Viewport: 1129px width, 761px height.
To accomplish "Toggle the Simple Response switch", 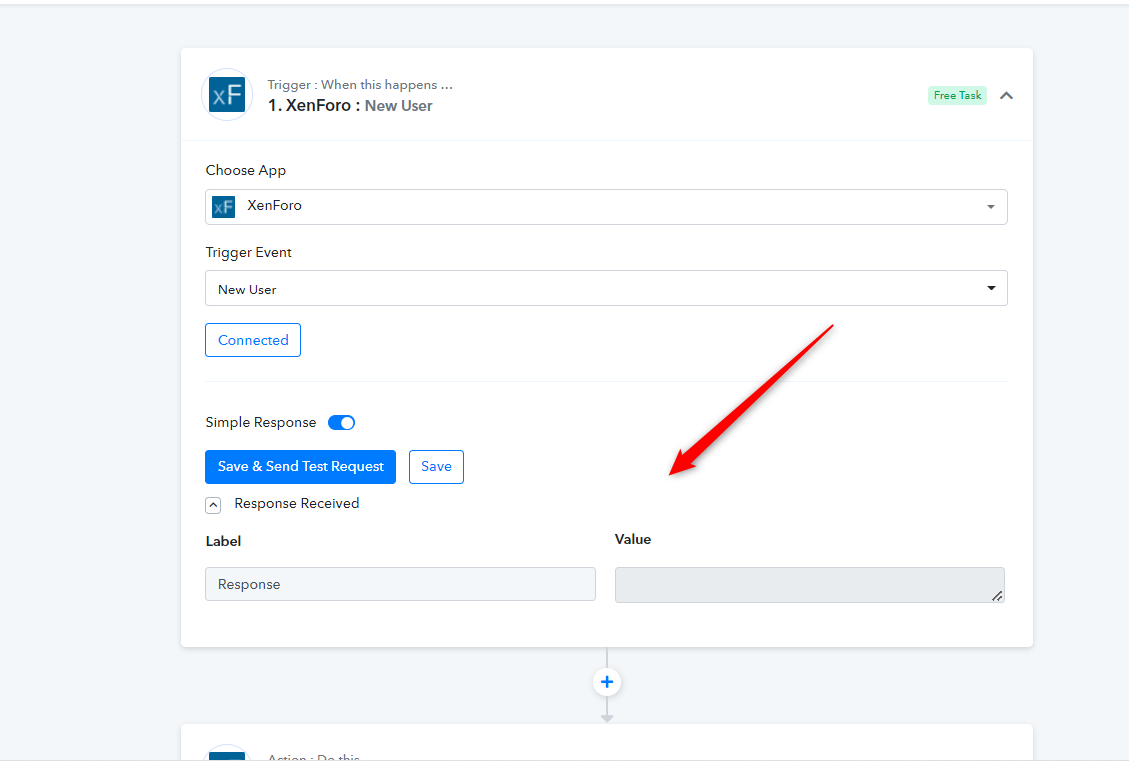I will (341, 423).
